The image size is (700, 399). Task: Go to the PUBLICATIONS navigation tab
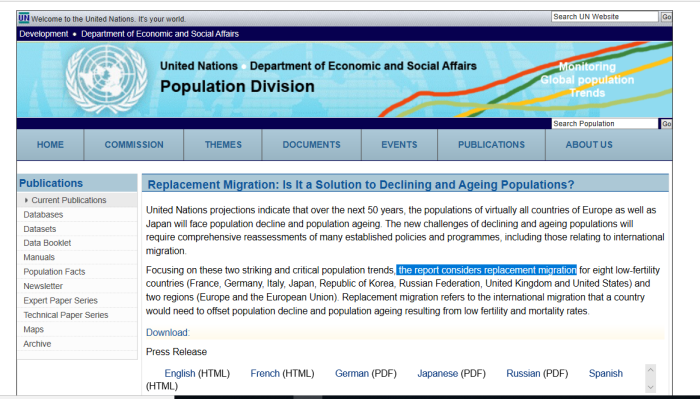(x=492, y=145)
